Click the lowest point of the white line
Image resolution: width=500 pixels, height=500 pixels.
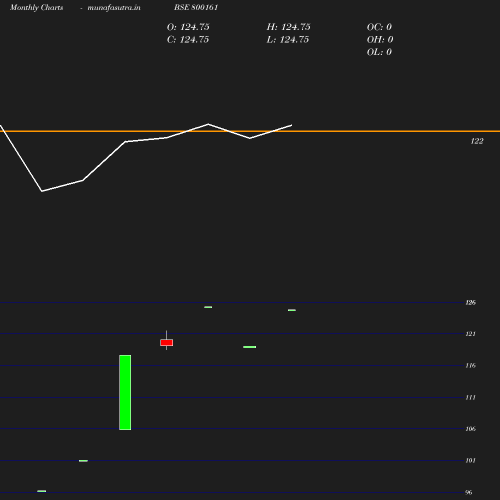tap(42, 191)
